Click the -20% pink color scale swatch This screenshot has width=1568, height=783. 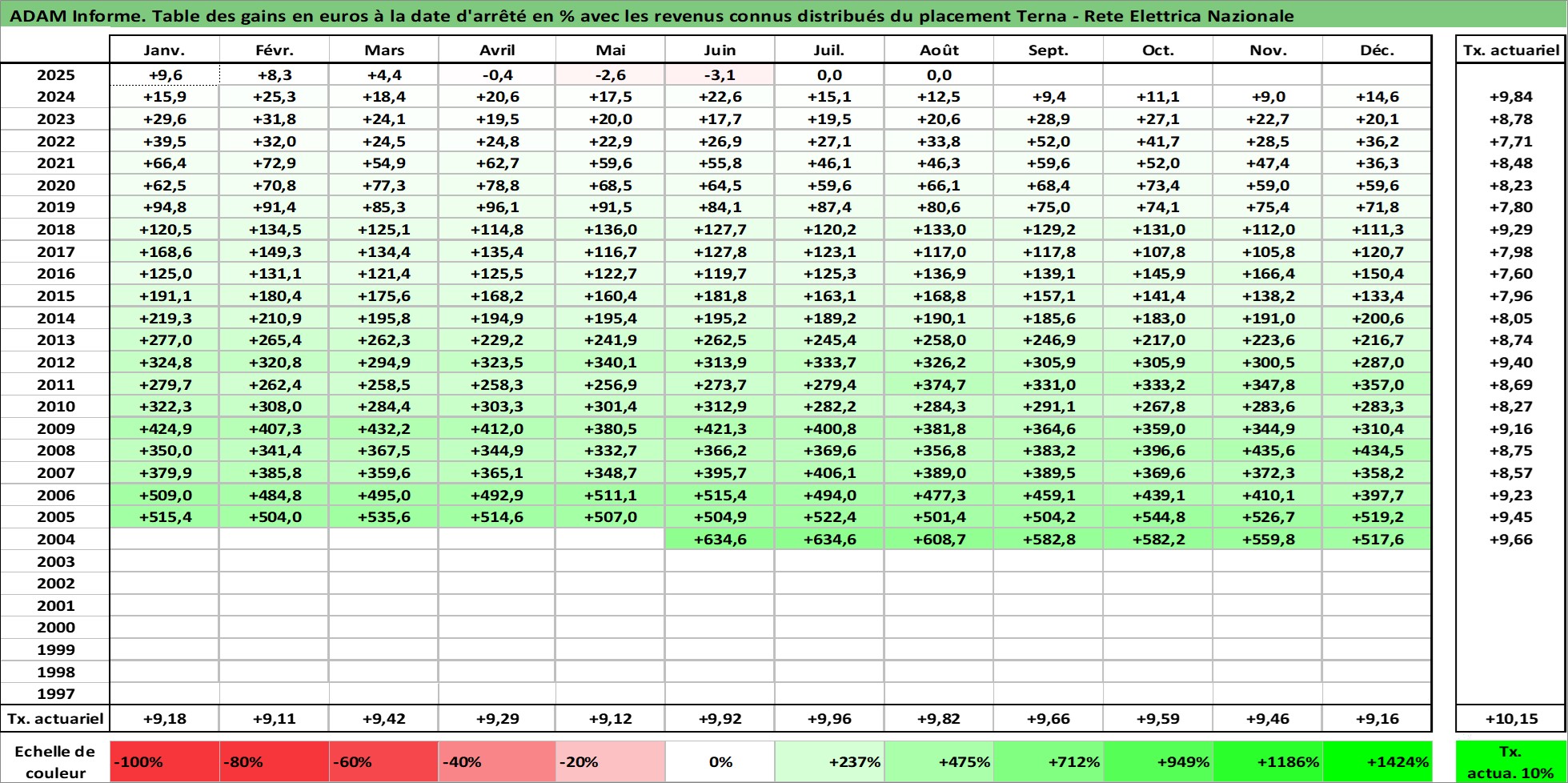(611, 762)
